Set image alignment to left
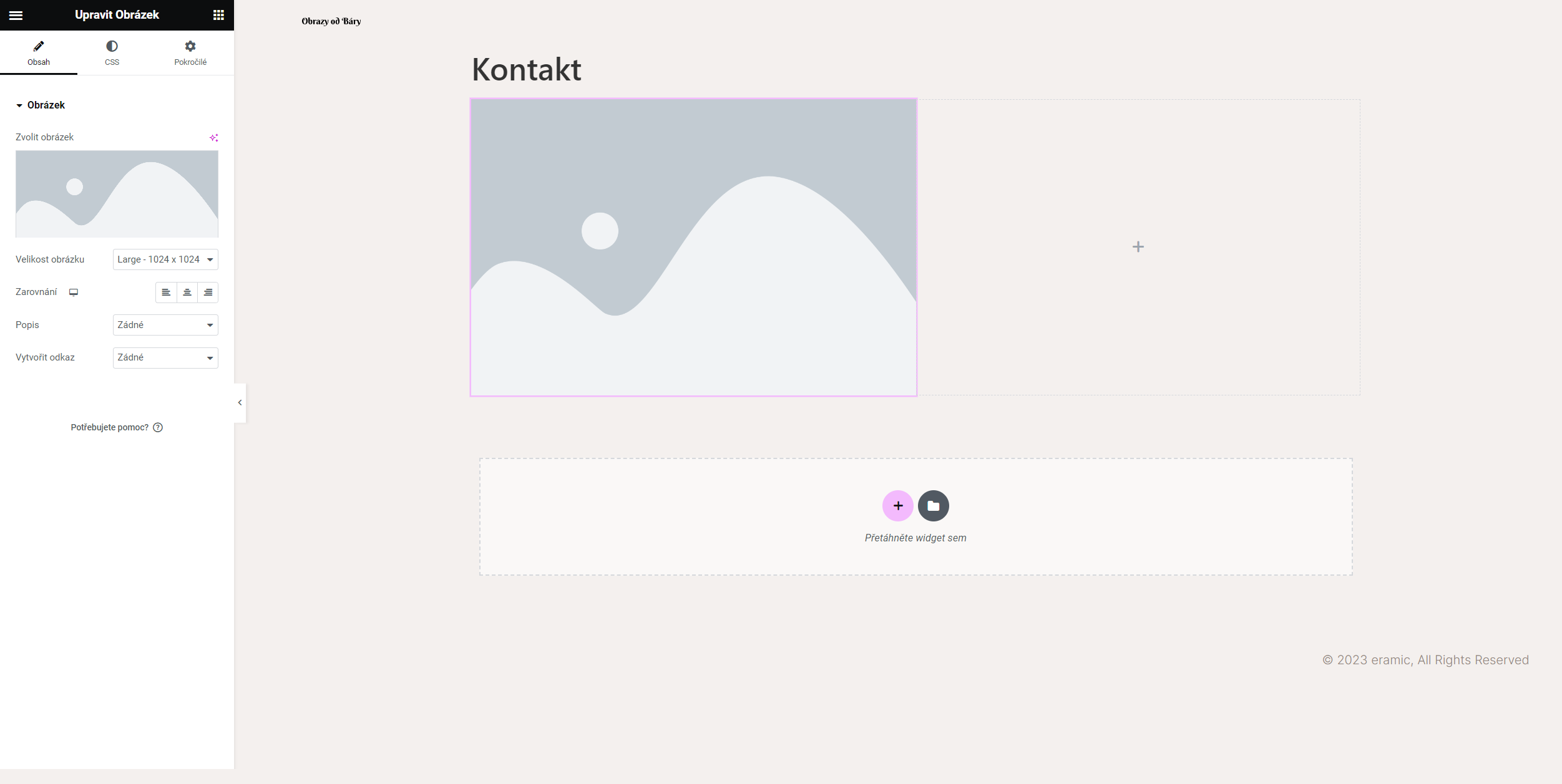 coord(166,293)
